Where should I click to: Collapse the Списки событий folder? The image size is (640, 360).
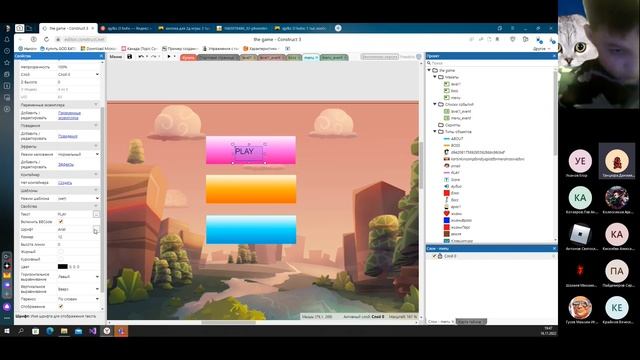point(435,104)
